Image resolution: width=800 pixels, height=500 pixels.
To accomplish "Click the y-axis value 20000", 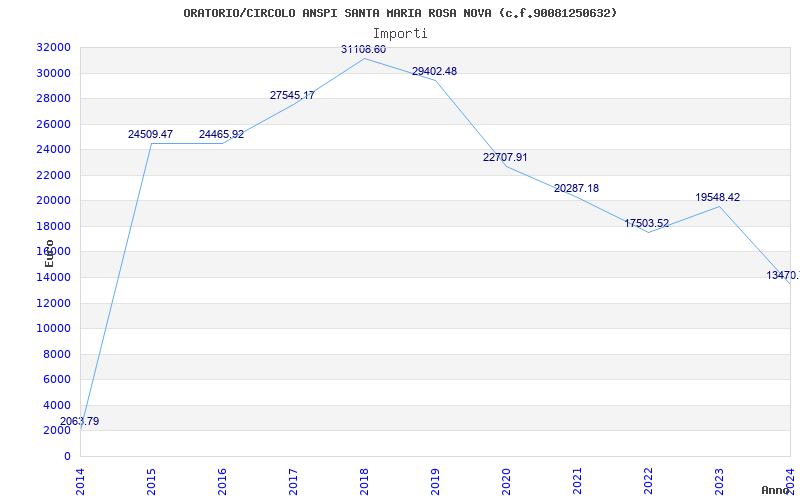I will point(53,201).
